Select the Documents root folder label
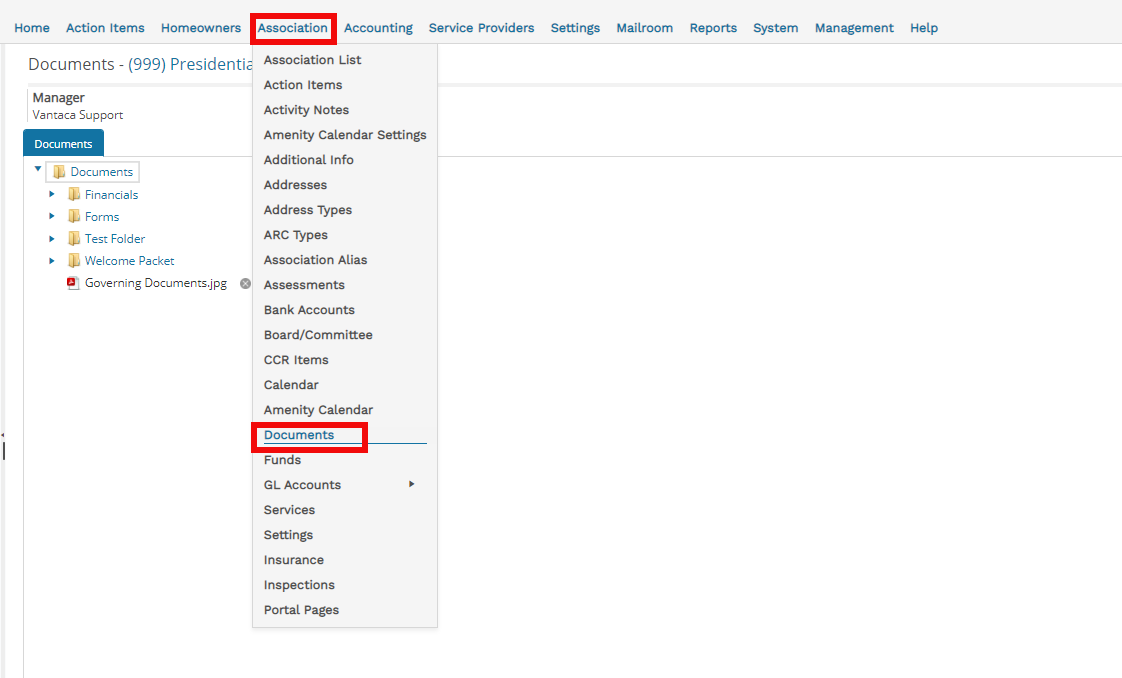Viewport: 1122px width, 678px height. [102, 172]
